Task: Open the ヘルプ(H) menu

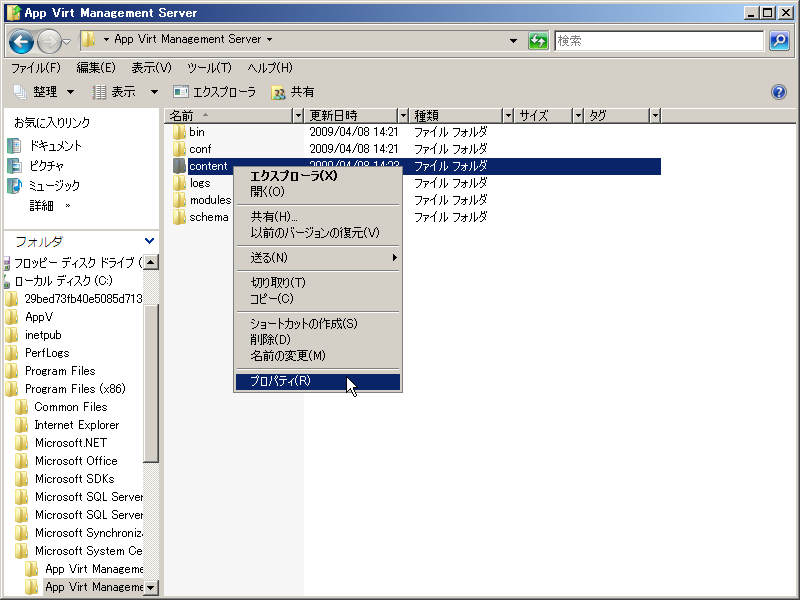Action: click(270, 68)
